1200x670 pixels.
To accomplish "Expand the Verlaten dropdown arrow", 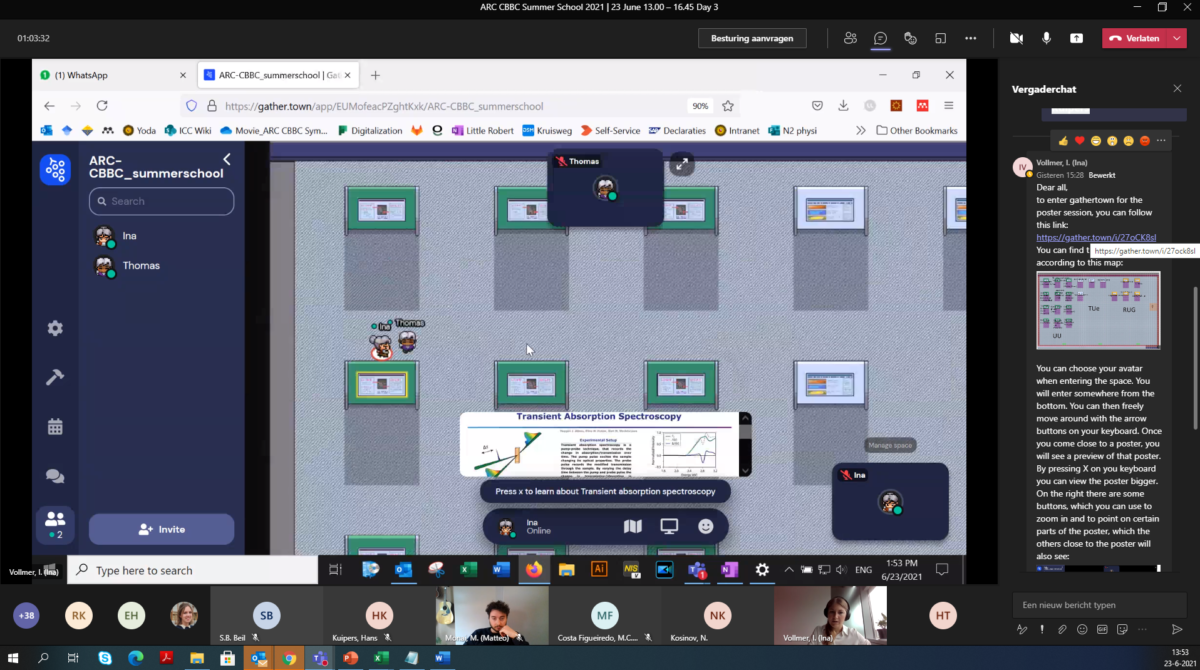I will click(x=1177, y=38).
